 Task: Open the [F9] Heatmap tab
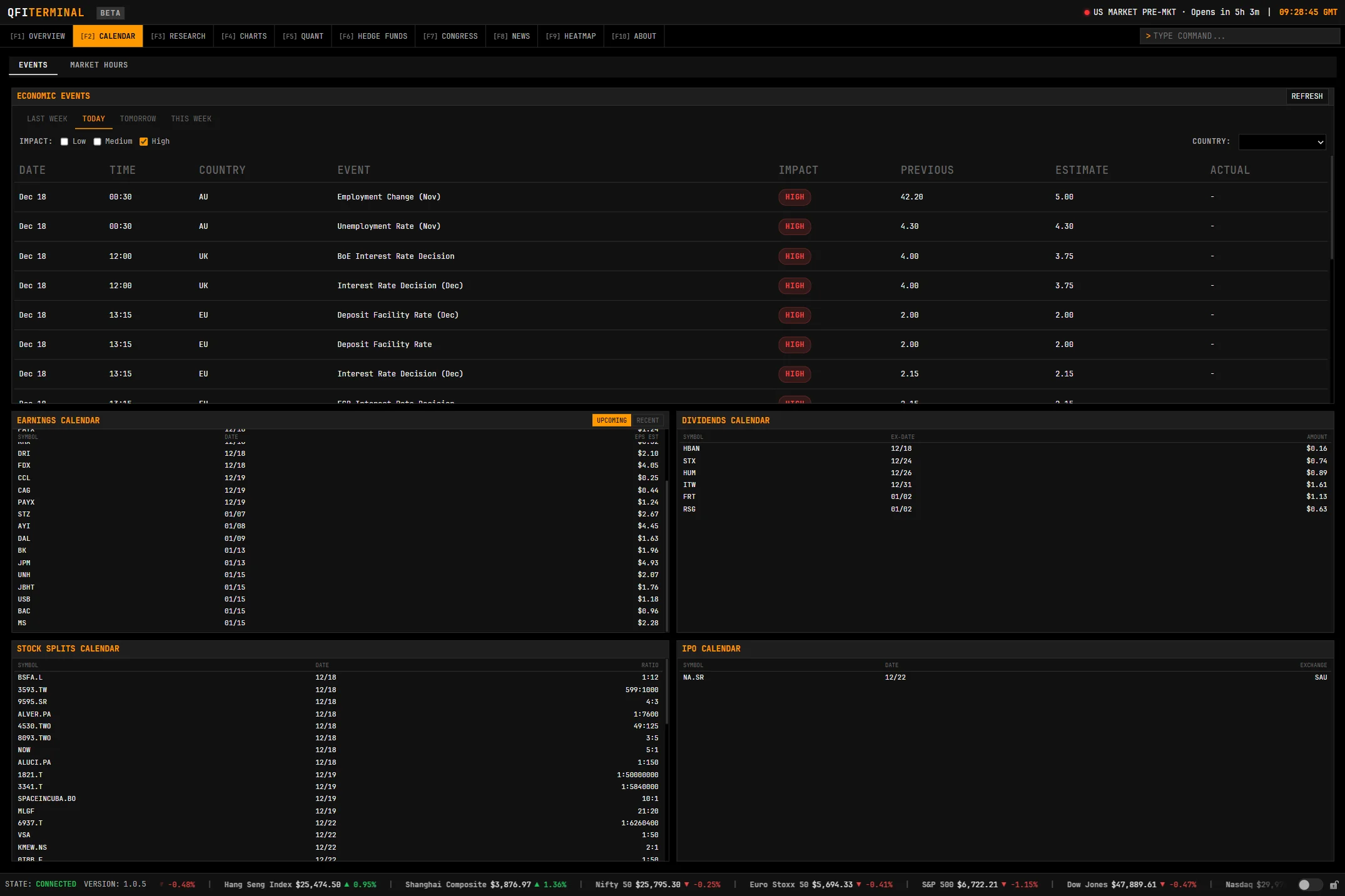pyautogui.click(x=571, y=36)
